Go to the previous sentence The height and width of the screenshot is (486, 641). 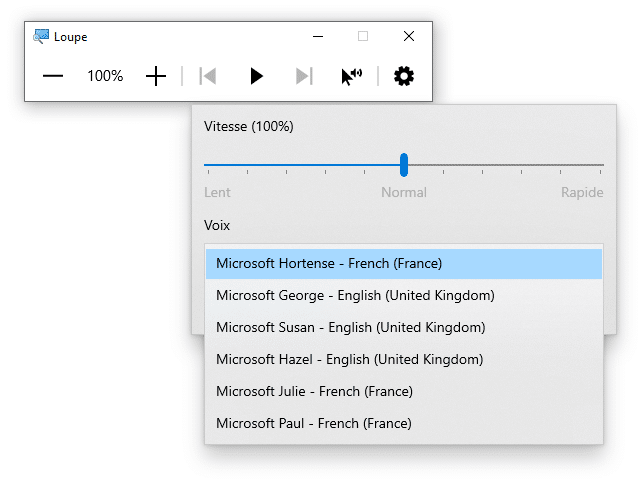pyautogui.click(x=208, y=76)
